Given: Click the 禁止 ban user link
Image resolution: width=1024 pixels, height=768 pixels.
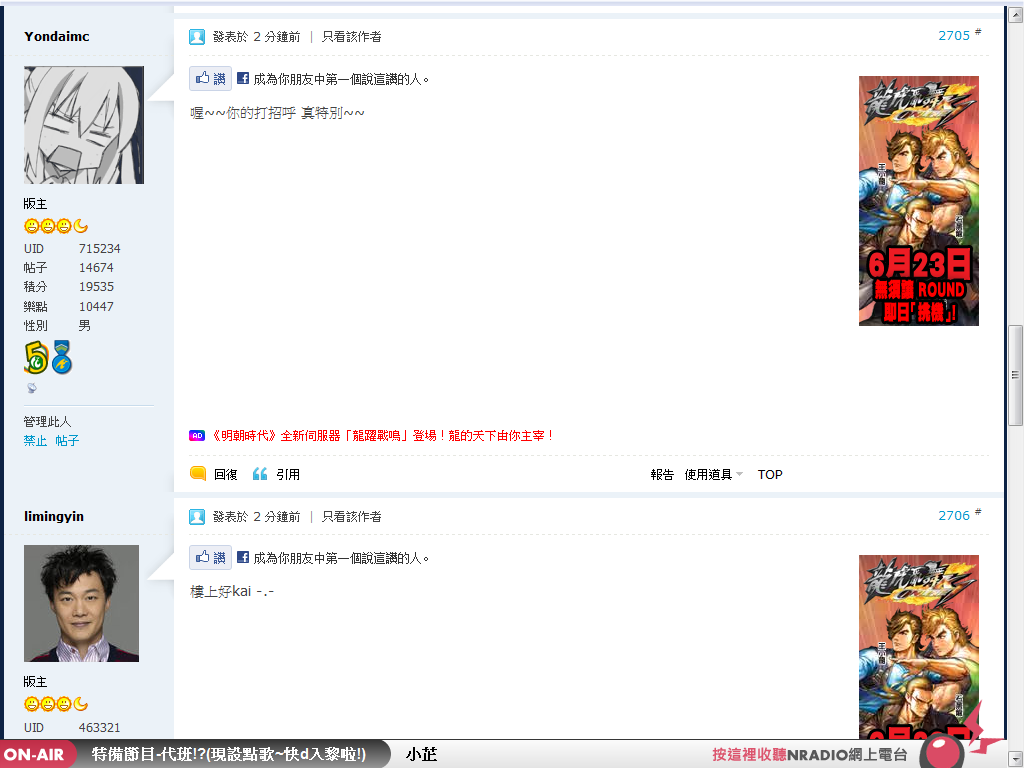Looking at the screenshot, I should point(35,441).
